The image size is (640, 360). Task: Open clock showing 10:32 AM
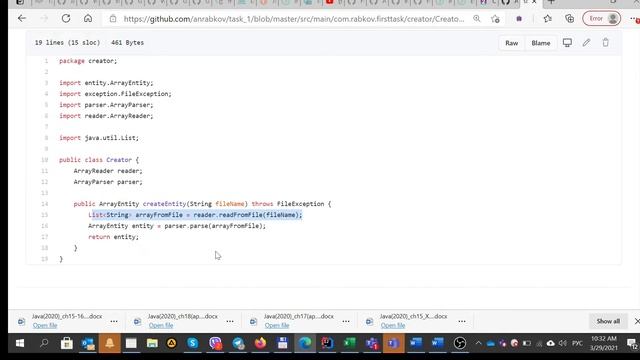tap(604, 343)
